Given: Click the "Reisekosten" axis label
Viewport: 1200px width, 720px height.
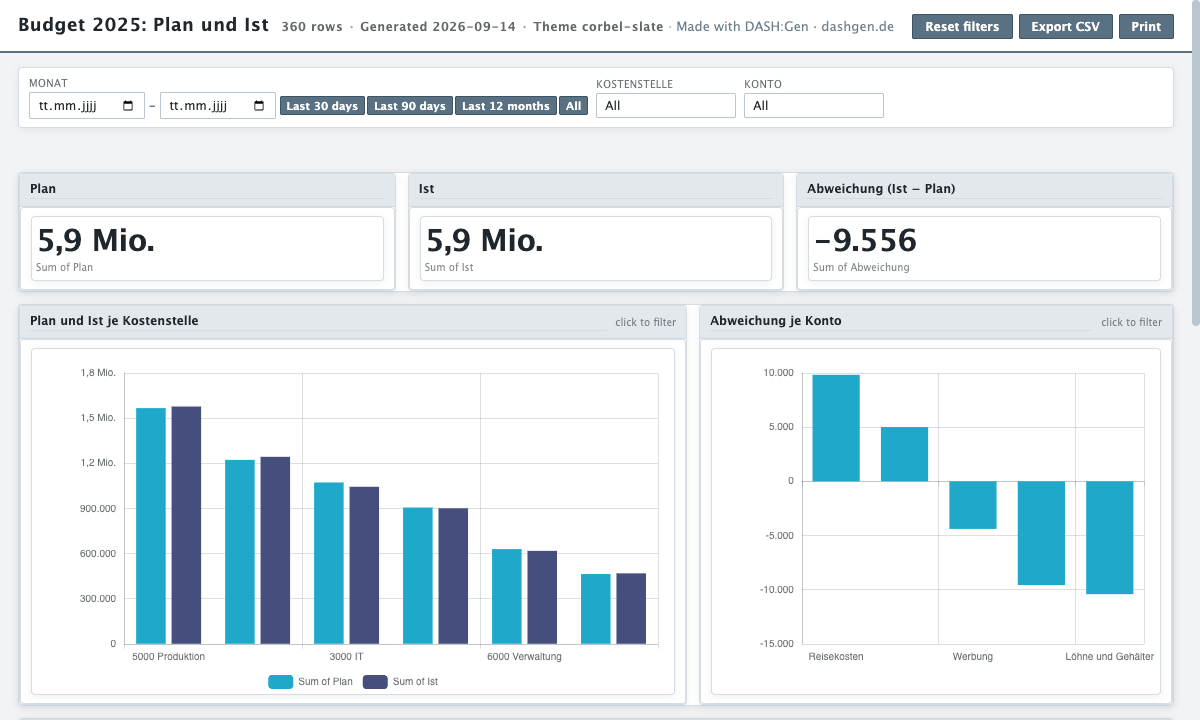Looking at the screenshot, I should [x=836, y=657].
